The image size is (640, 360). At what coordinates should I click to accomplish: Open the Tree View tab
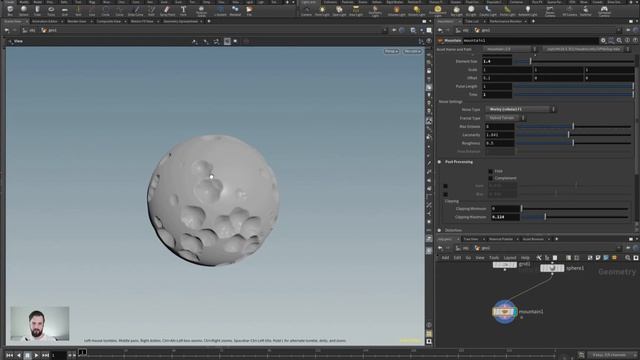click(x=471, y=239)
